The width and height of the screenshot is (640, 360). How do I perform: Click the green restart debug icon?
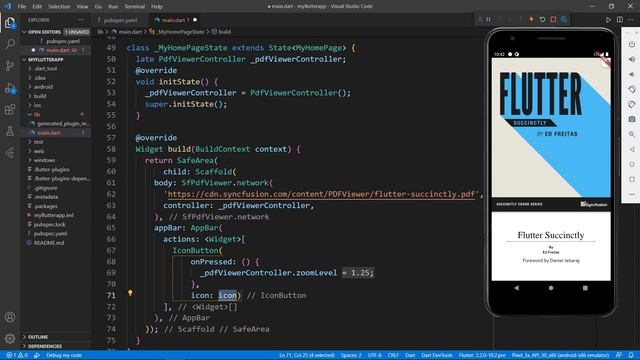(542, 20)
